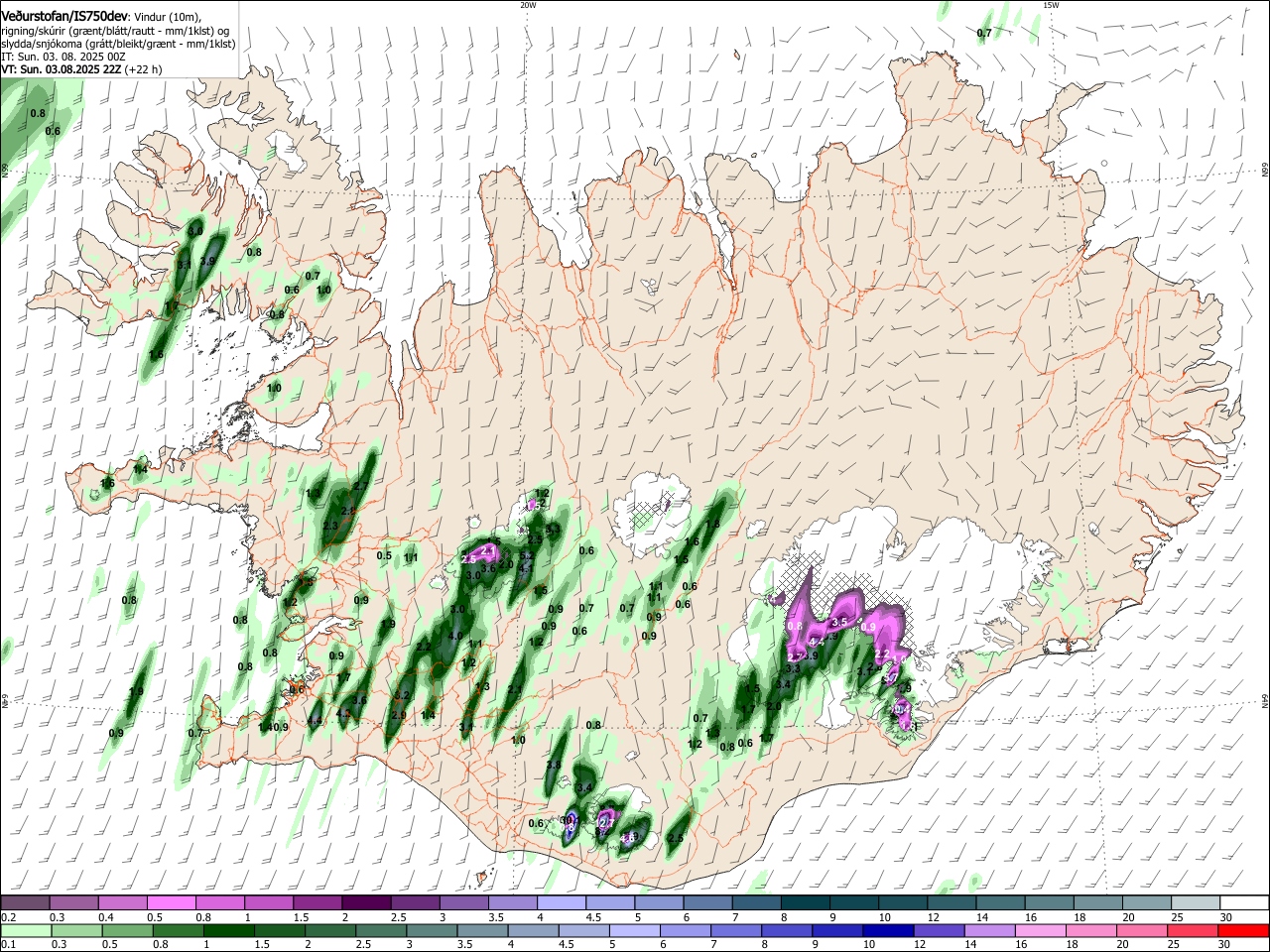Click the 'VT: Sun. 03.08.2025 22Z' valid time
The image size is (1270, 952).
point(62,69)
